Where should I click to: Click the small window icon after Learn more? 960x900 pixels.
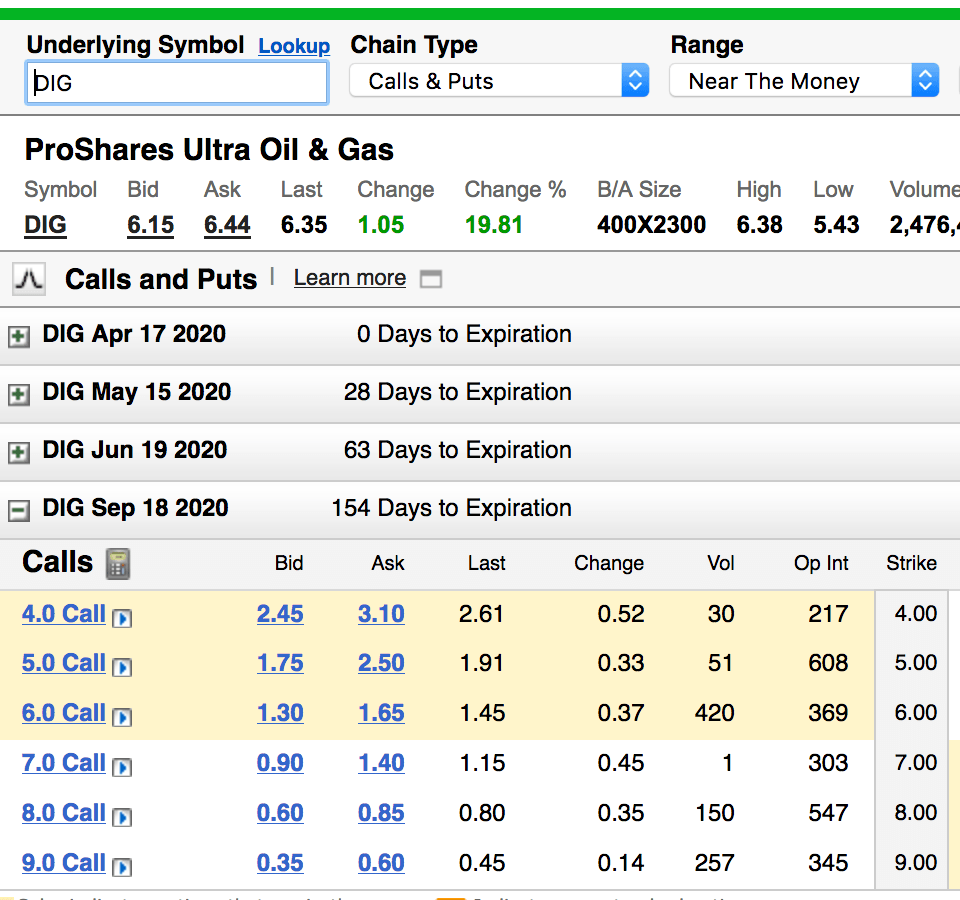[x=431, y=279]
